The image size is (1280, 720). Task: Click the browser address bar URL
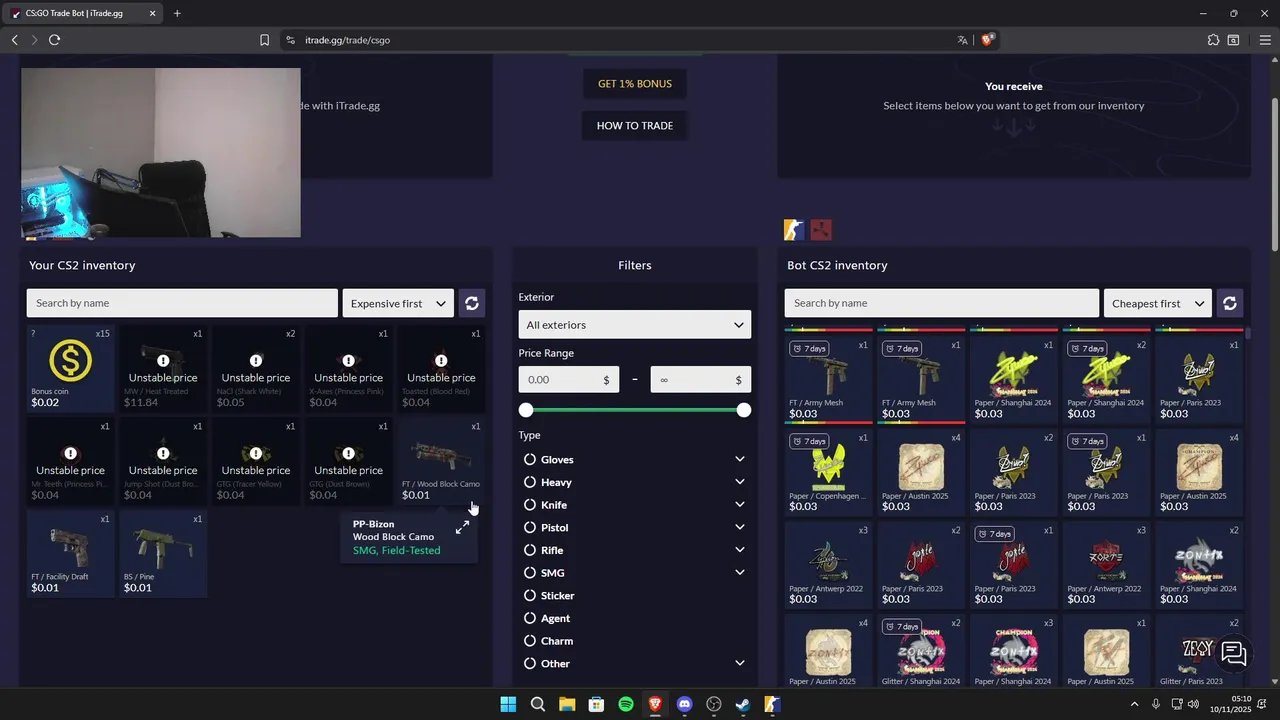pos(347,40)
